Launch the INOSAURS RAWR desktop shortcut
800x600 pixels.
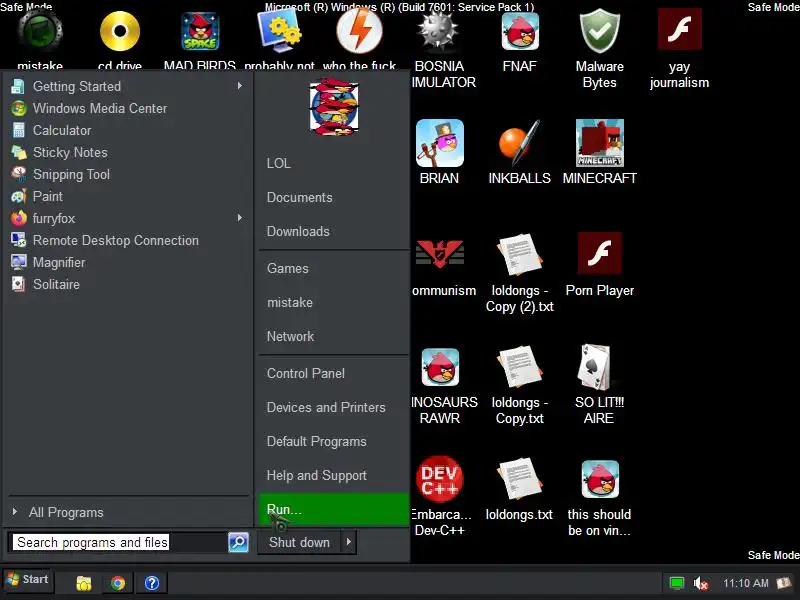(x=440, y=367)
